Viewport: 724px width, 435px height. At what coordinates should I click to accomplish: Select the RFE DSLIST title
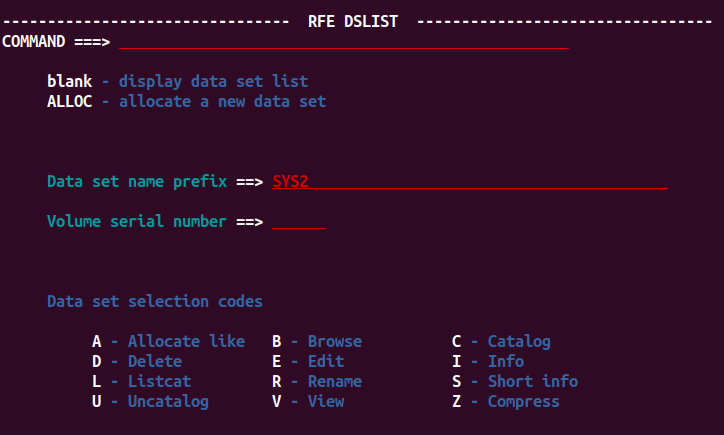(x=353, y=21)
